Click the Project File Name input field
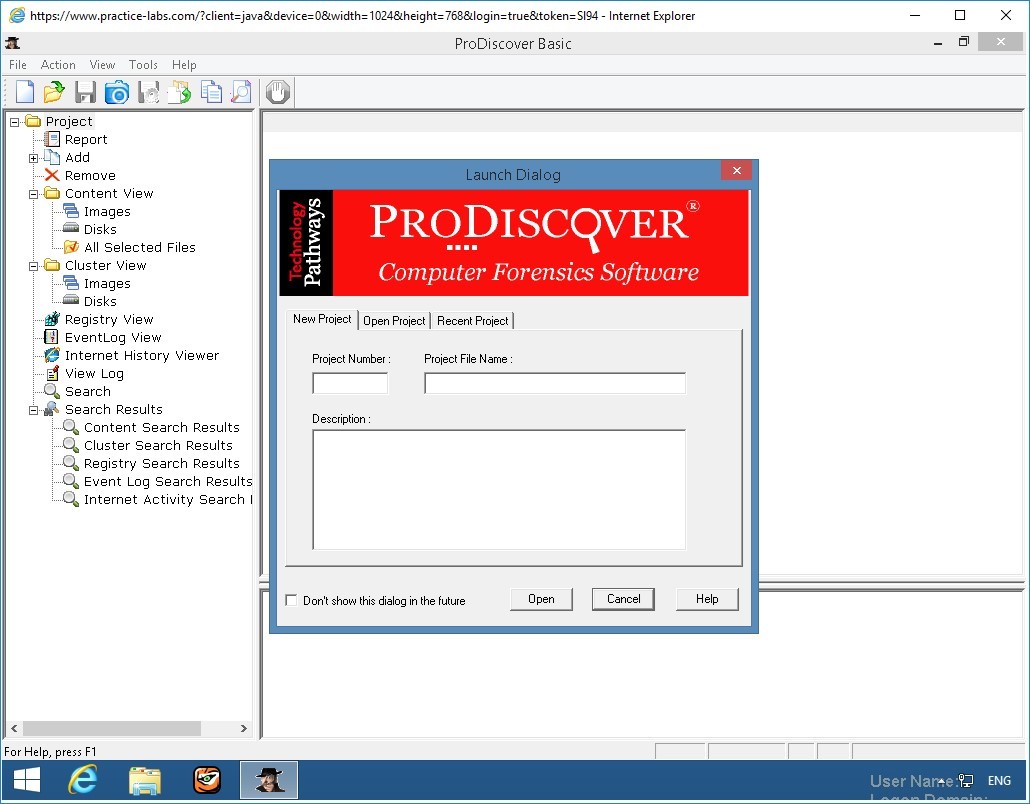Viewport: 1030px width, 804px height. 555,383
